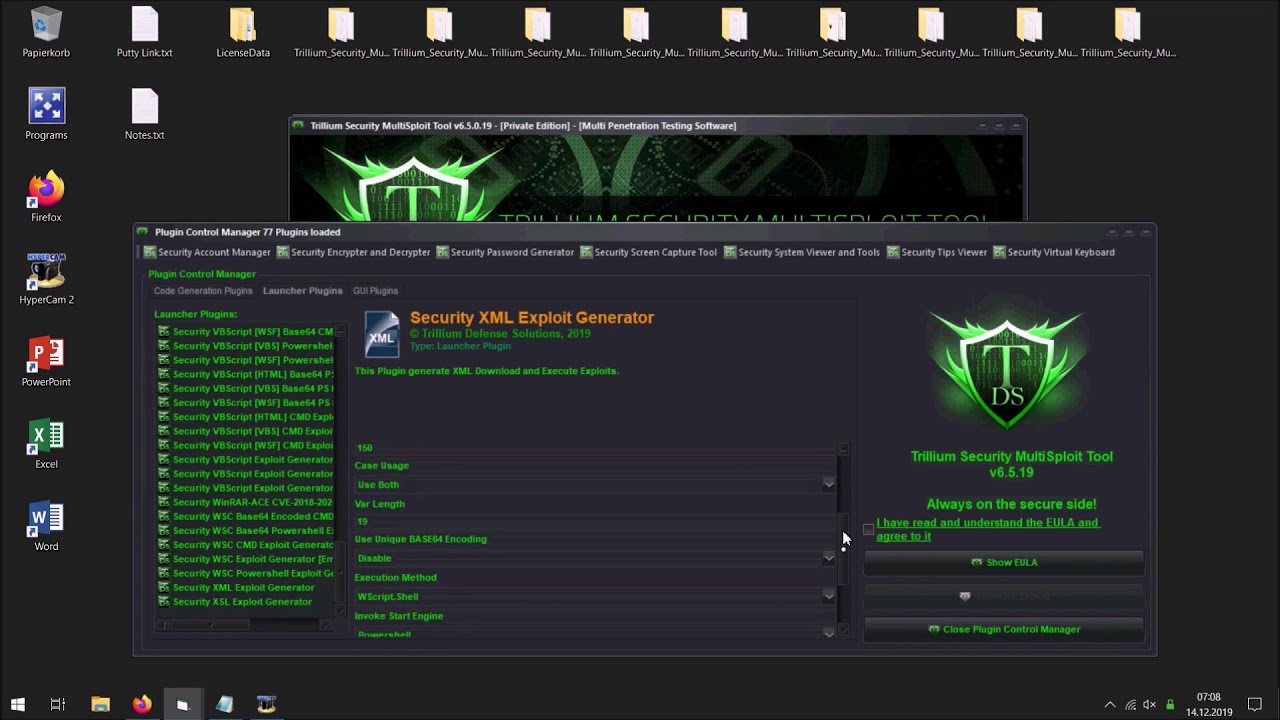Click the options panel vertical scrollbar thumb
Image resolution: width=1280 pixels, height=720 pixels.
coord(843,548)
